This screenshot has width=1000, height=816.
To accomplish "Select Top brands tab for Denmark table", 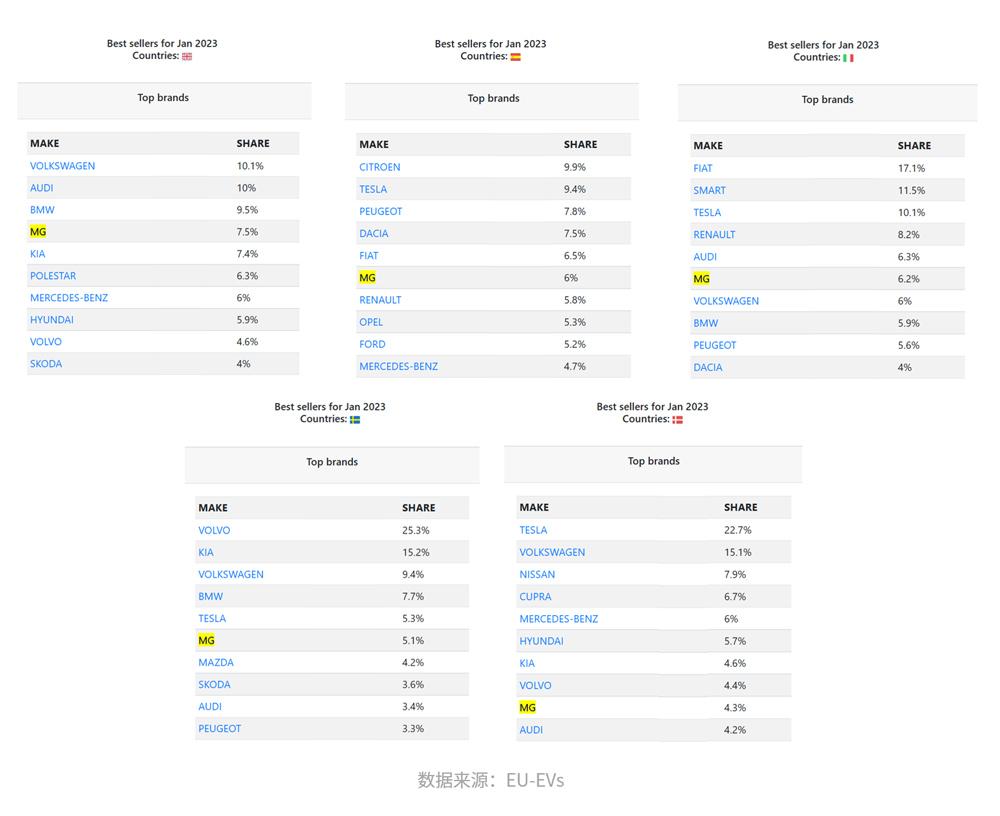I will [653, 461].
